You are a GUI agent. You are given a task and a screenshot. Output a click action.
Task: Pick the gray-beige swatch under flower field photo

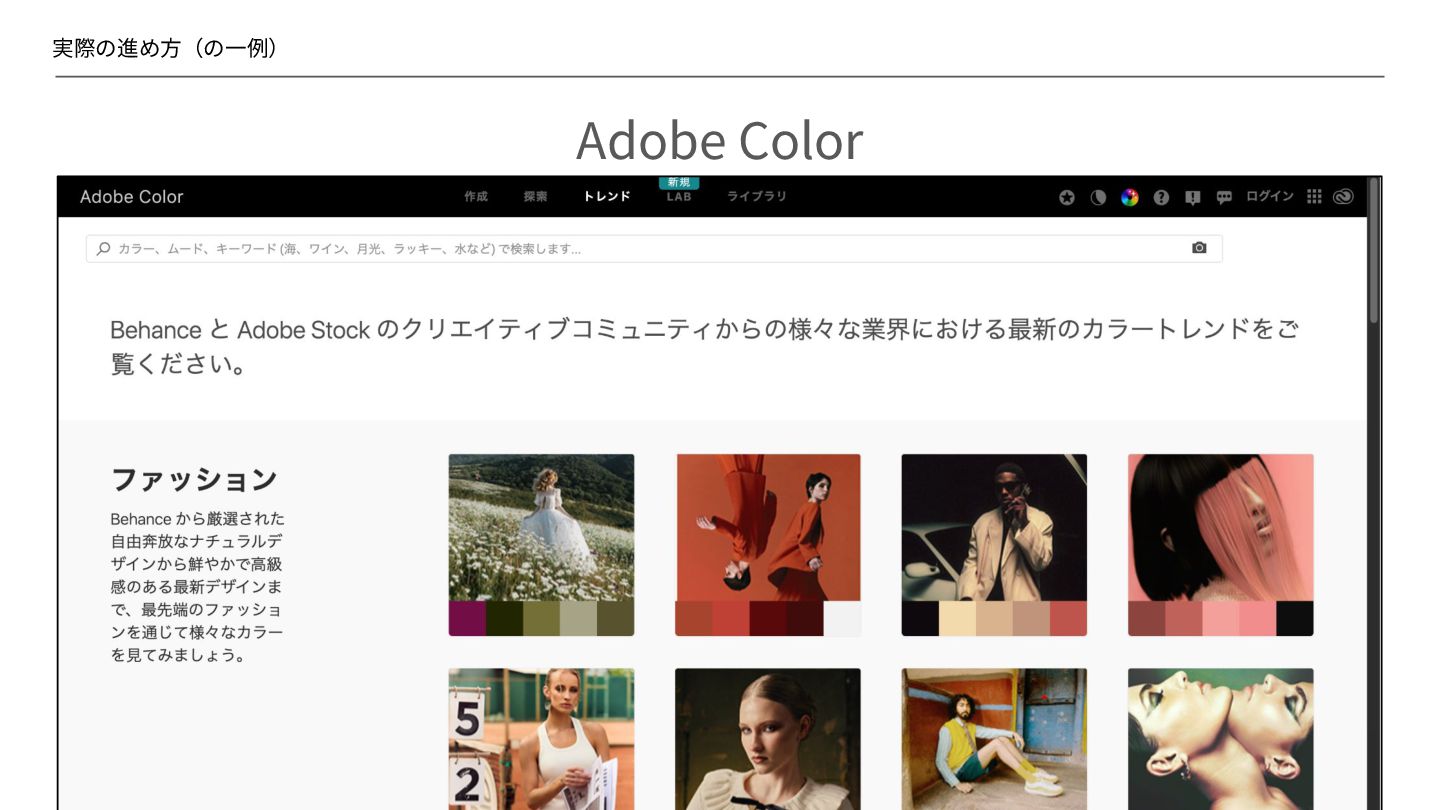(578, 619)
